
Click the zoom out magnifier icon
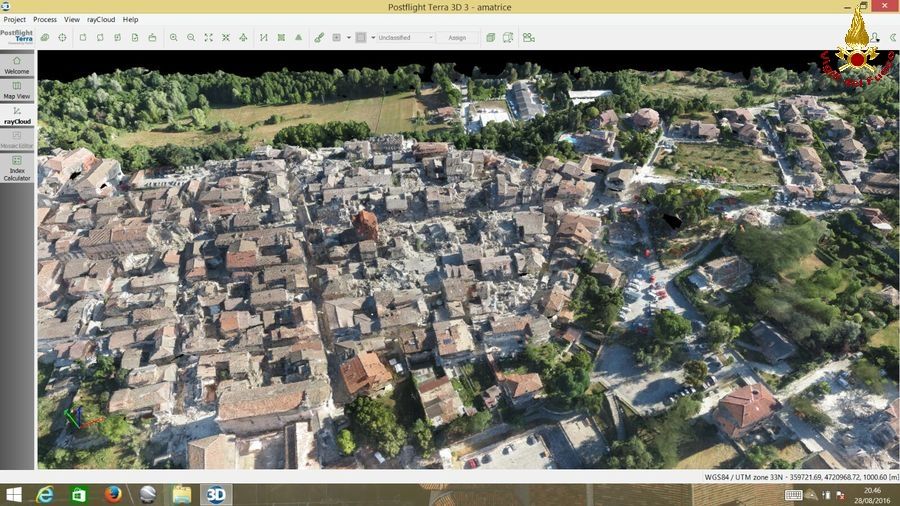(x=191, y=38)
